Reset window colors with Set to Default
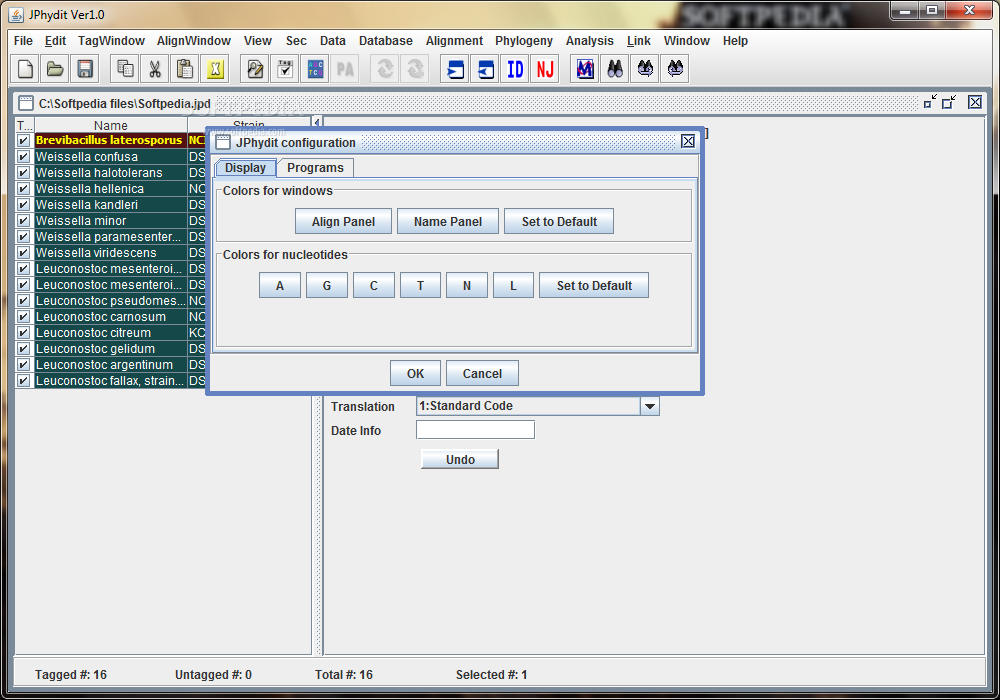The image size is (1000, 700). pyautogui.click(x=559, y=221)
